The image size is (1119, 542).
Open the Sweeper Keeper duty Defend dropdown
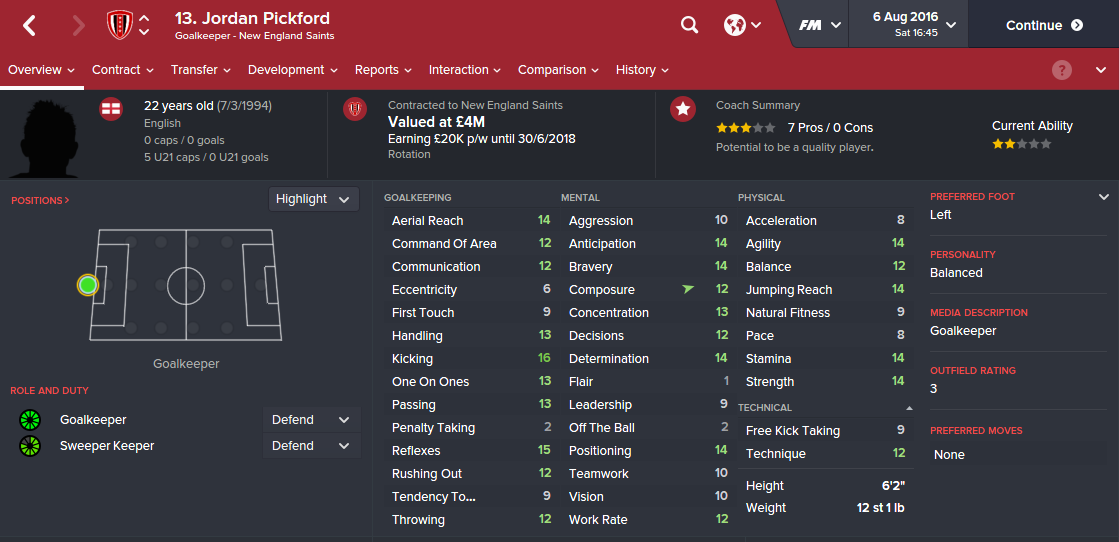(311, 446)
